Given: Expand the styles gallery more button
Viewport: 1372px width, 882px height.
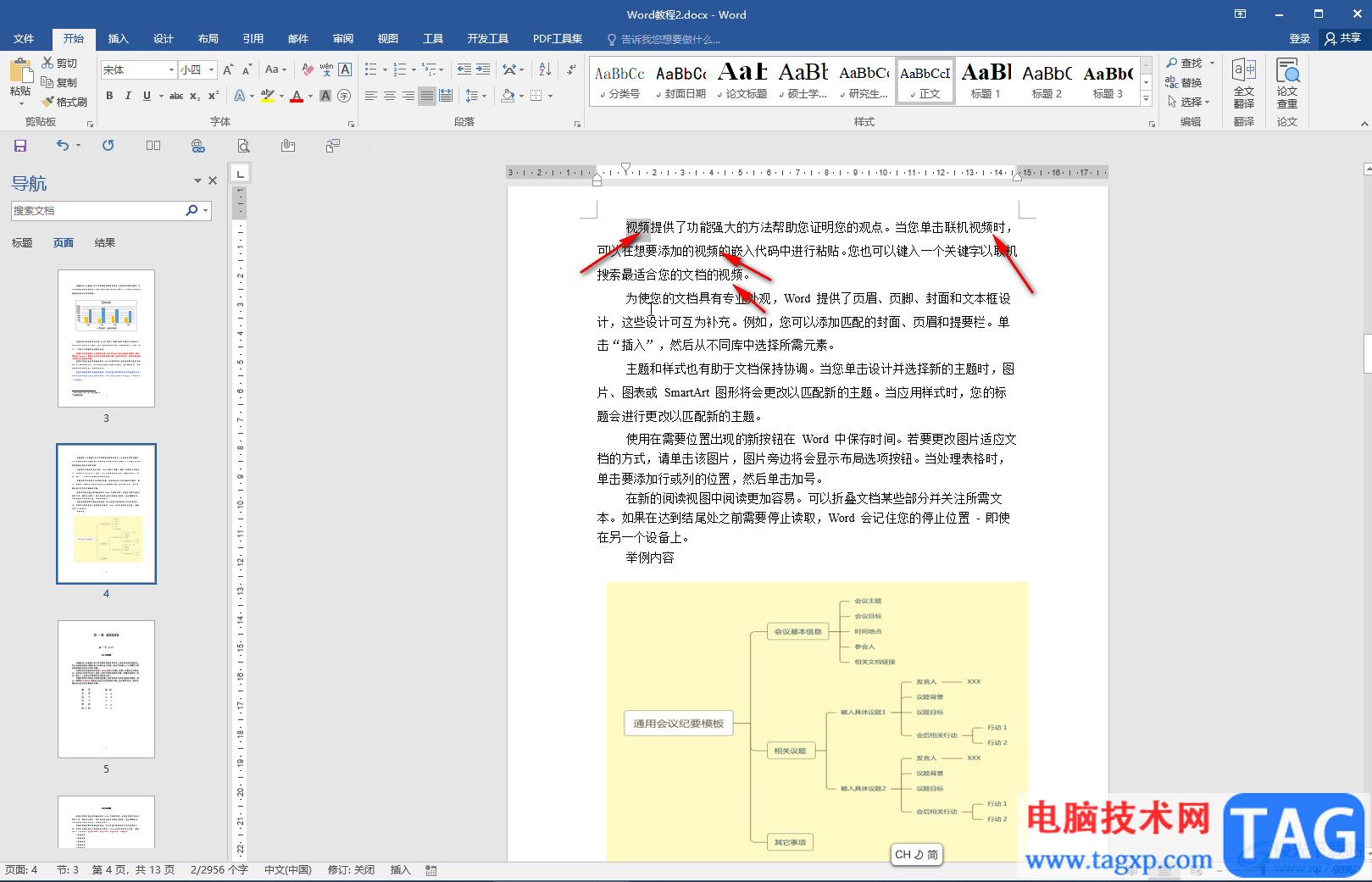Looking at the screenshot, I should [x=1146, y=98].
